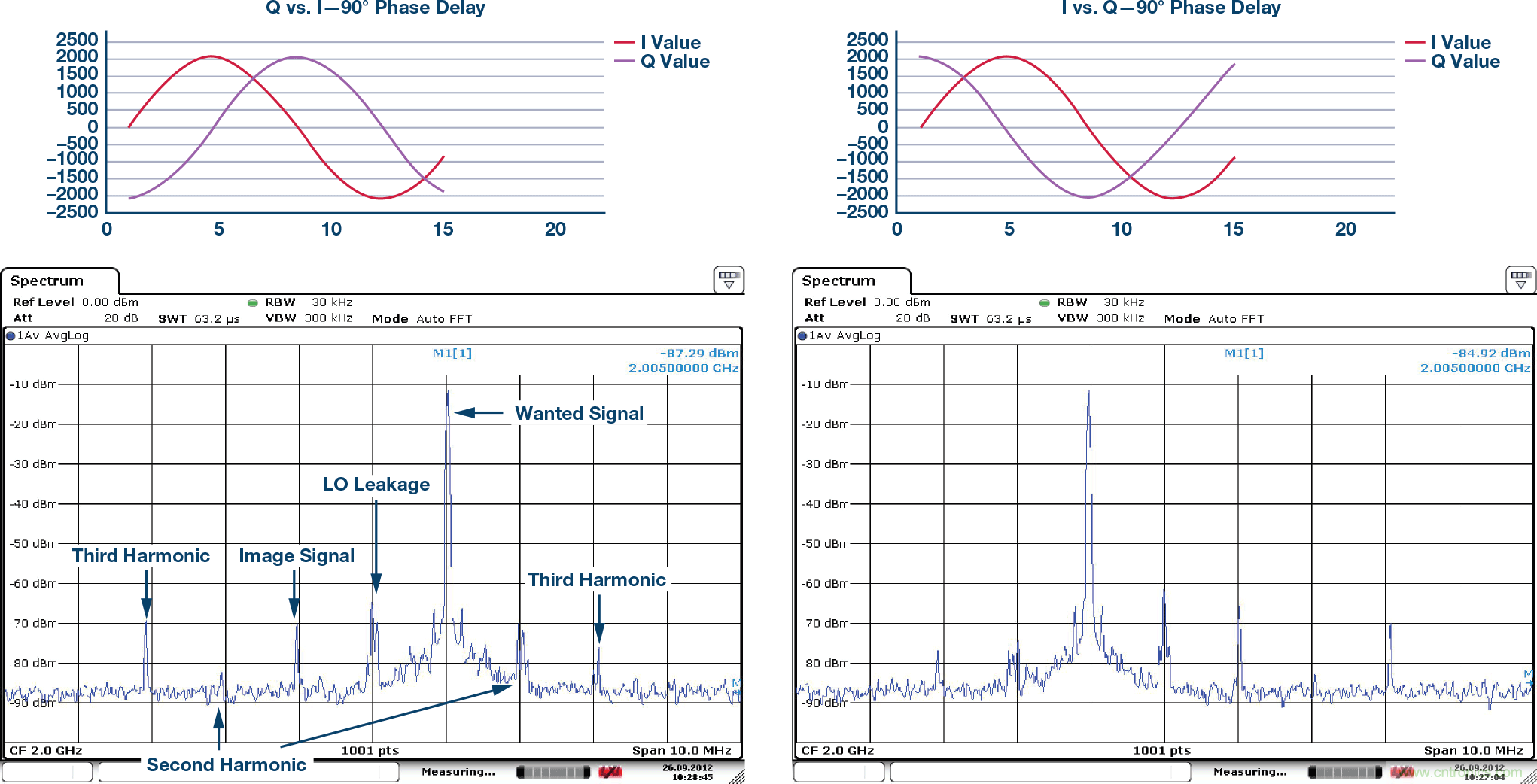The width and height of the screenshot is (1537, 784).
Task: Open the left Spectrum toolbar dropdown icon
Action: pyautogui.click(x=728, y=279)
